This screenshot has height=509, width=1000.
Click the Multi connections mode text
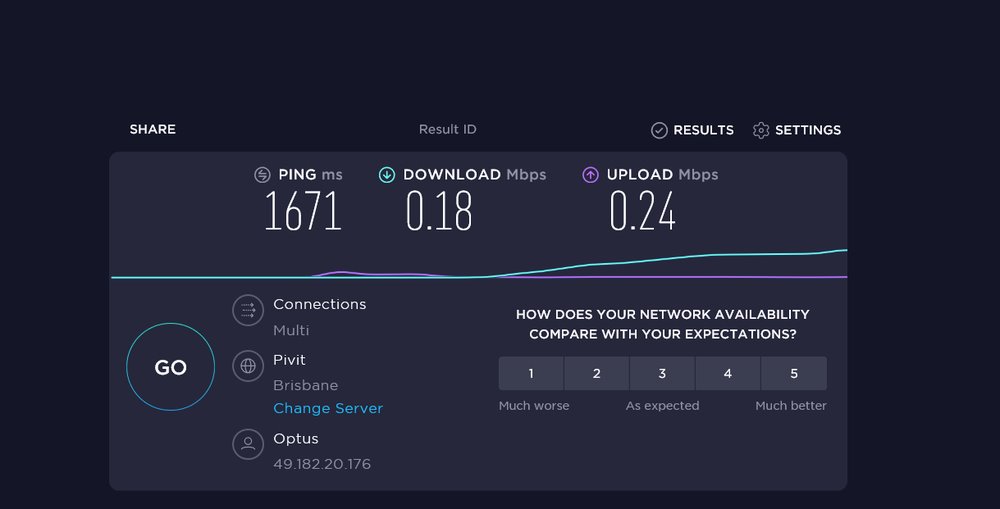(291, 330)
